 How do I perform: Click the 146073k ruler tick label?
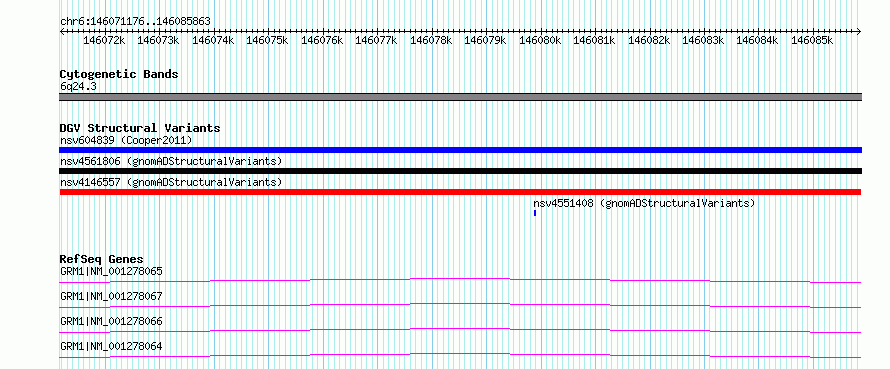(158, 40)
